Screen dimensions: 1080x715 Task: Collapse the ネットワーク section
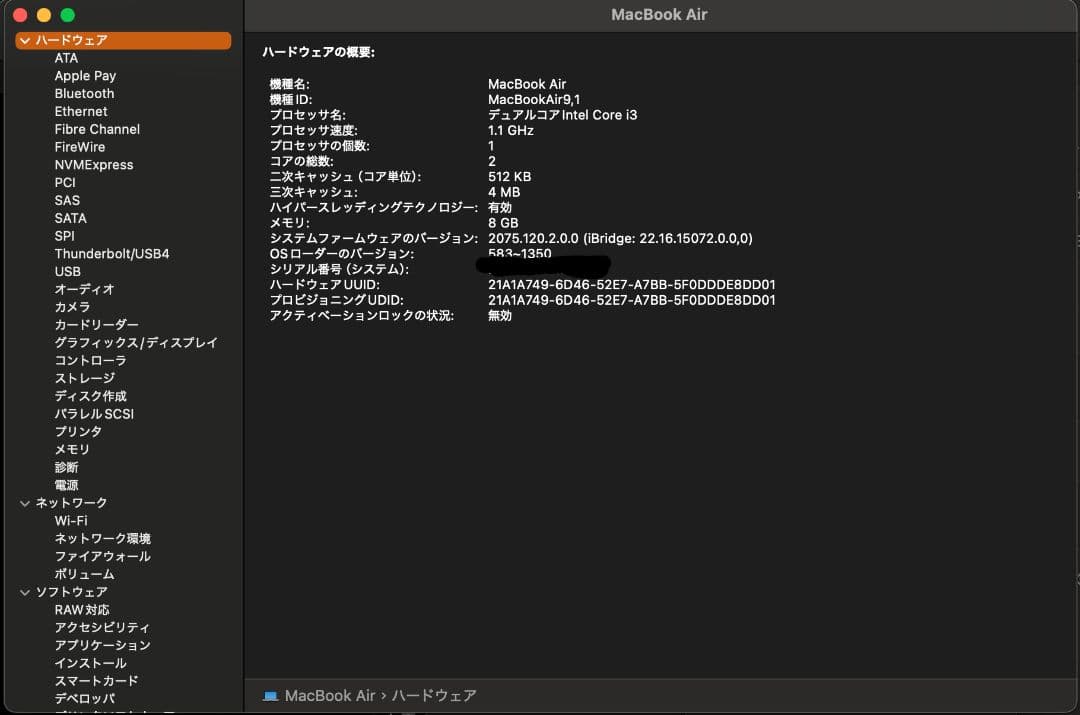click(25, 502)
